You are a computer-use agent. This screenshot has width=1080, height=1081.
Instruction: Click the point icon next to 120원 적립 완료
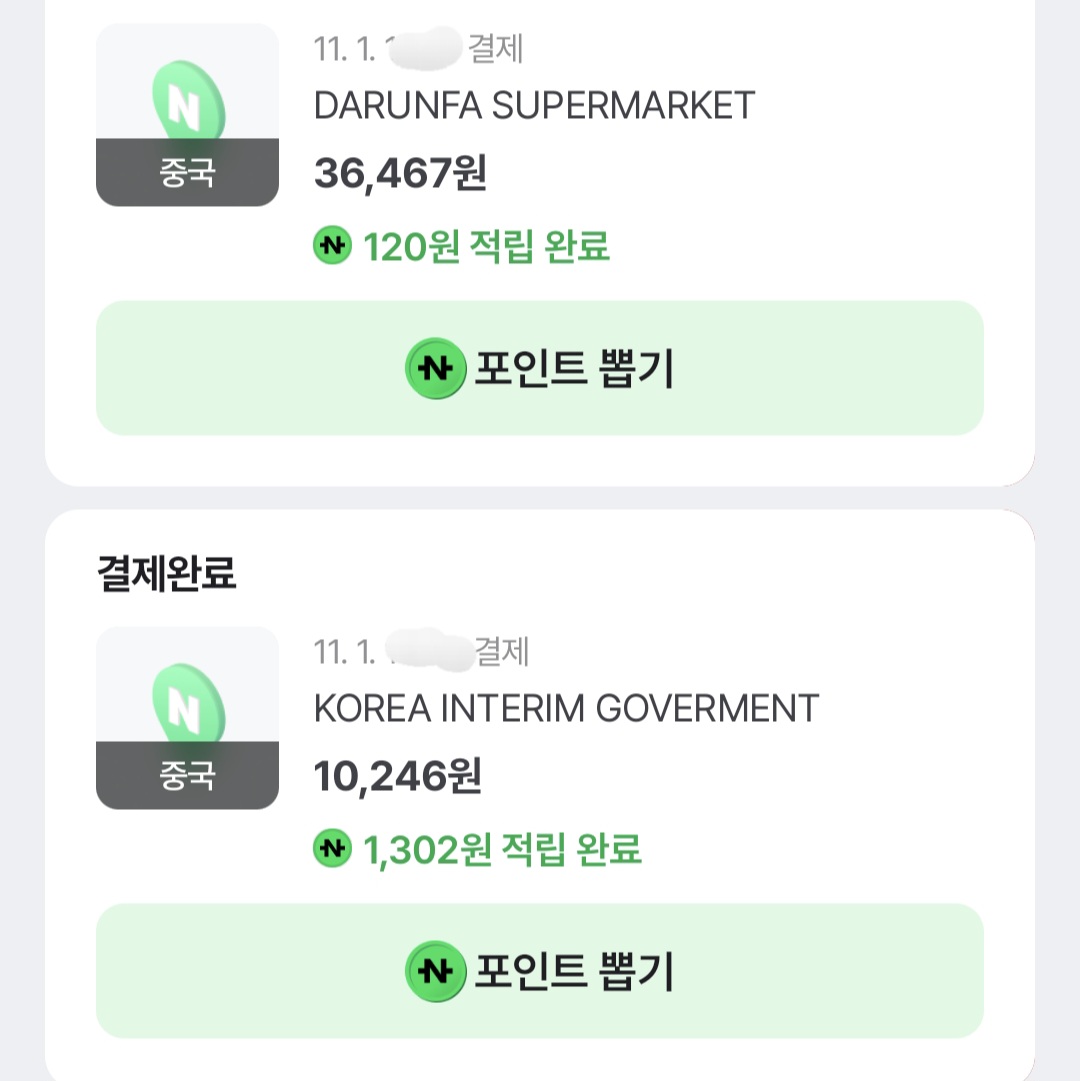point(332,245)
